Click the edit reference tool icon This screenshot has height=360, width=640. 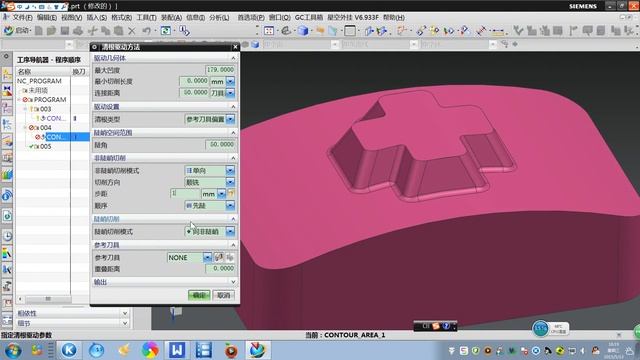click(x=230, y=257)
